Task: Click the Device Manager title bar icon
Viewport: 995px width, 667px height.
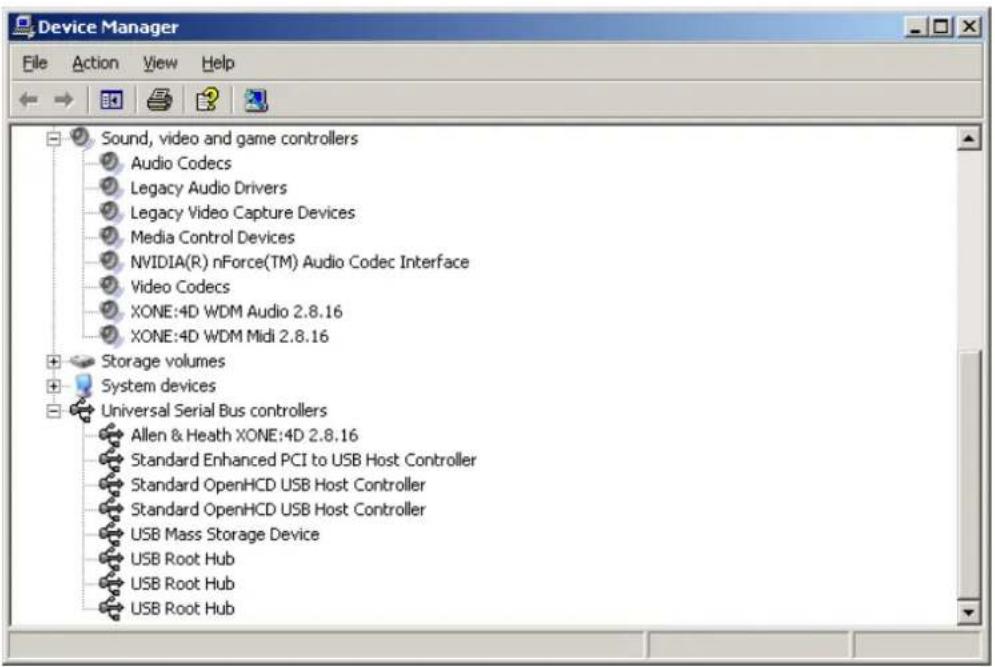Action: (23, 27)
